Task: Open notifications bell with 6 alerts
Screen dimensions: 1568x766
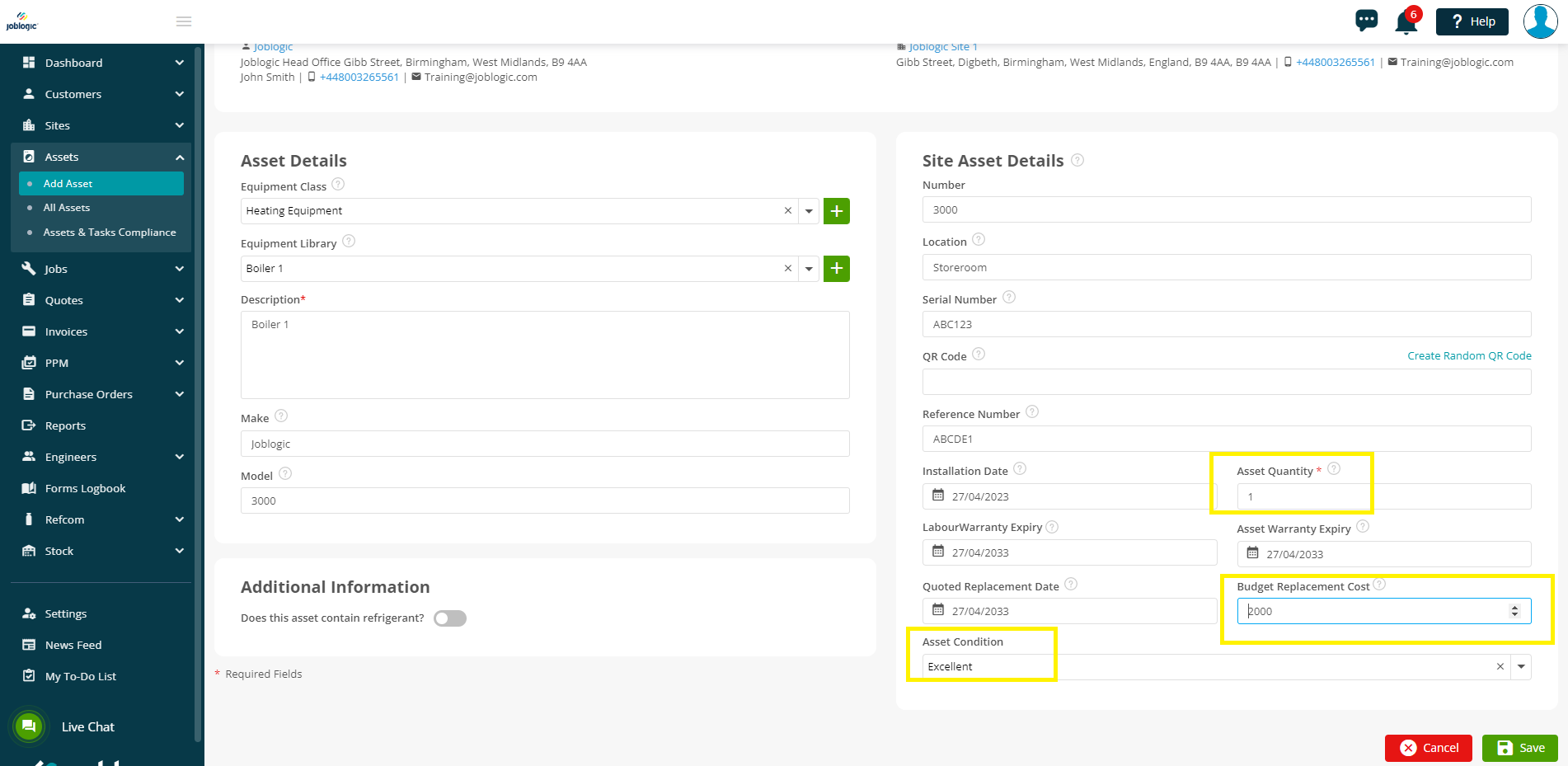Action: (1406, 21)
